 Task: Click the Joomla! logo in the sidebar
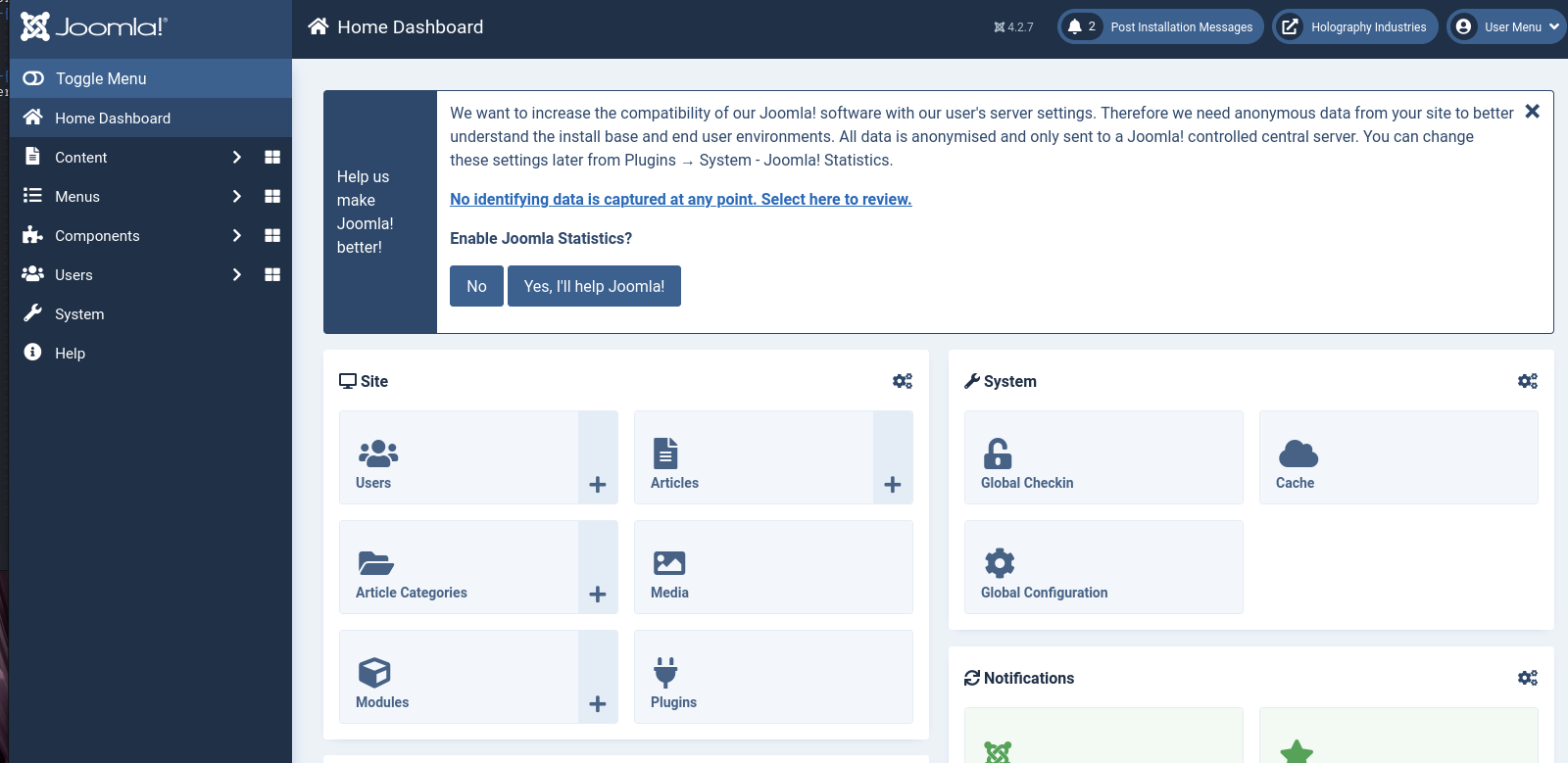[x=94, y=26]
